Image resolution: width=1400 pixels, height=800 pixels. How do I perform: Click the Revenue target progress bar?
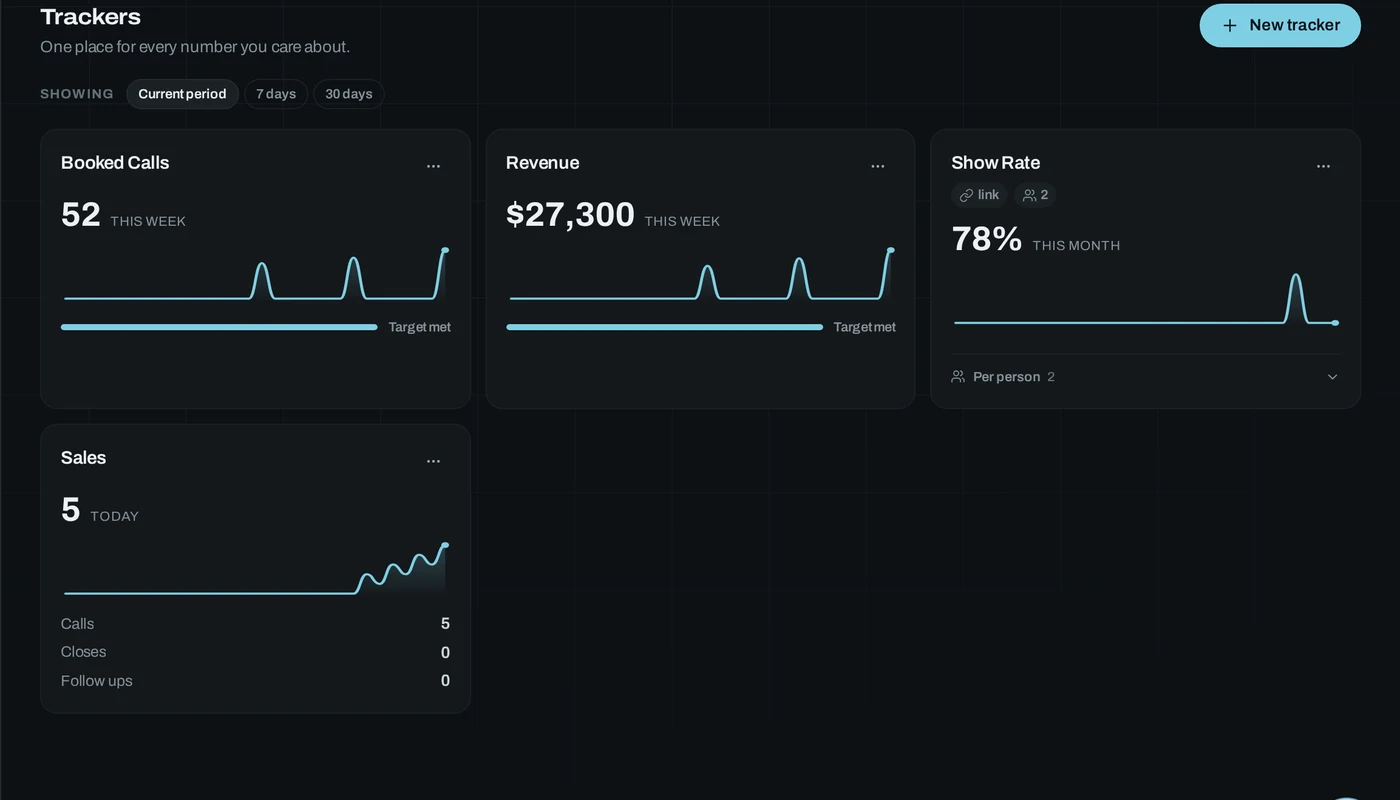(x=664, y=327)
